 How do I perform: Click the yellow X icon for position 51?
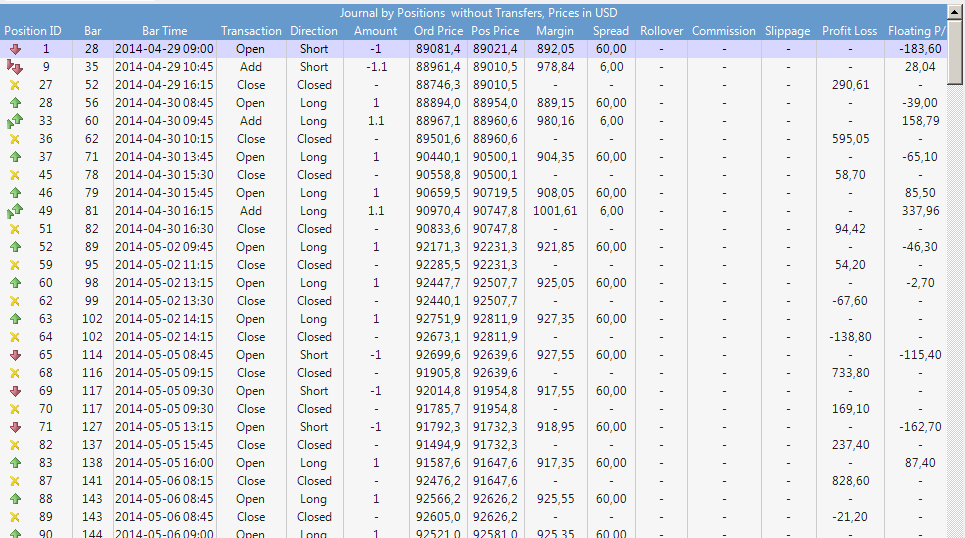[x=15, y=229]
